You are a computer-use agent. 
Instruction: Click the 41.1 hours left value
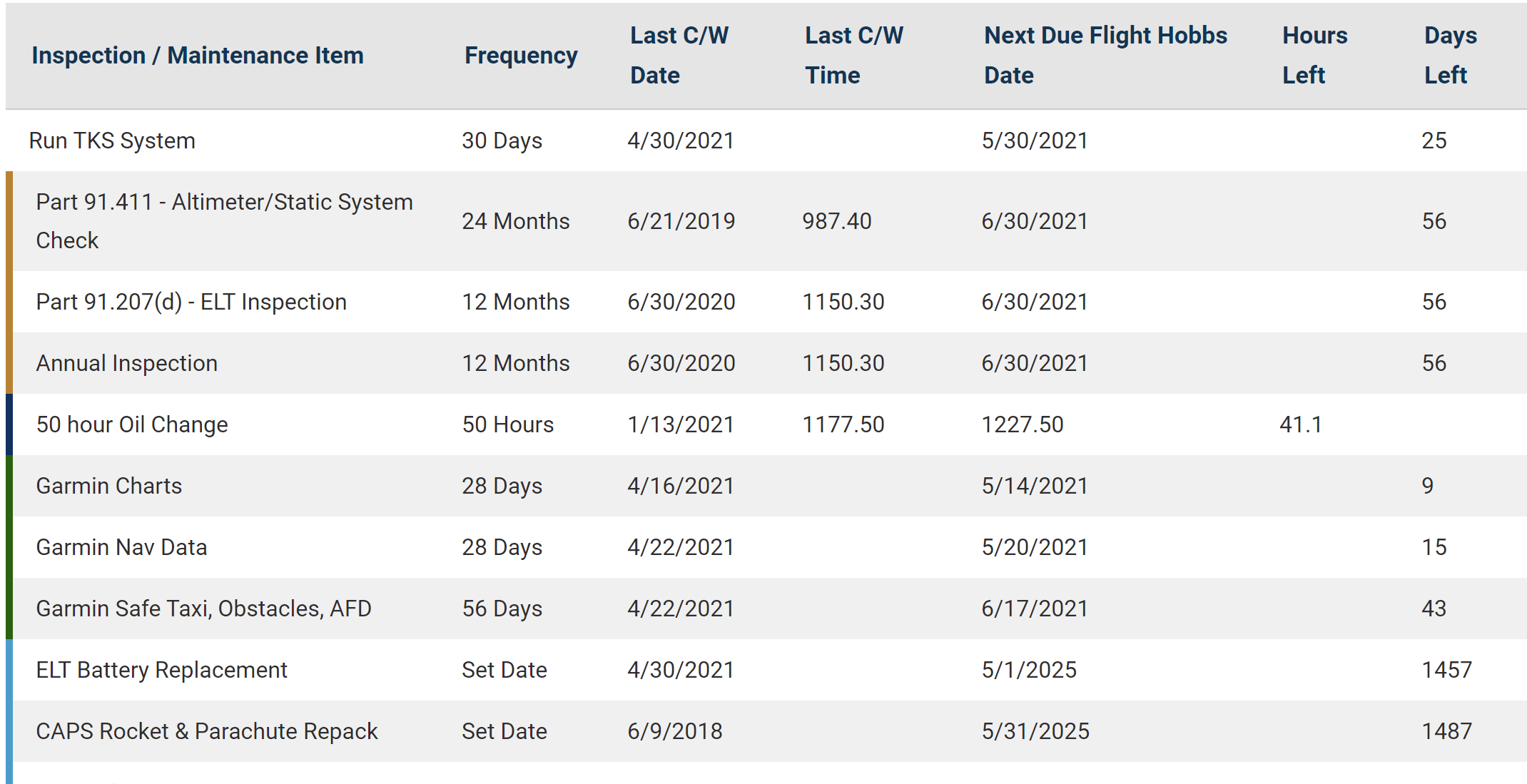[1301, 424]
